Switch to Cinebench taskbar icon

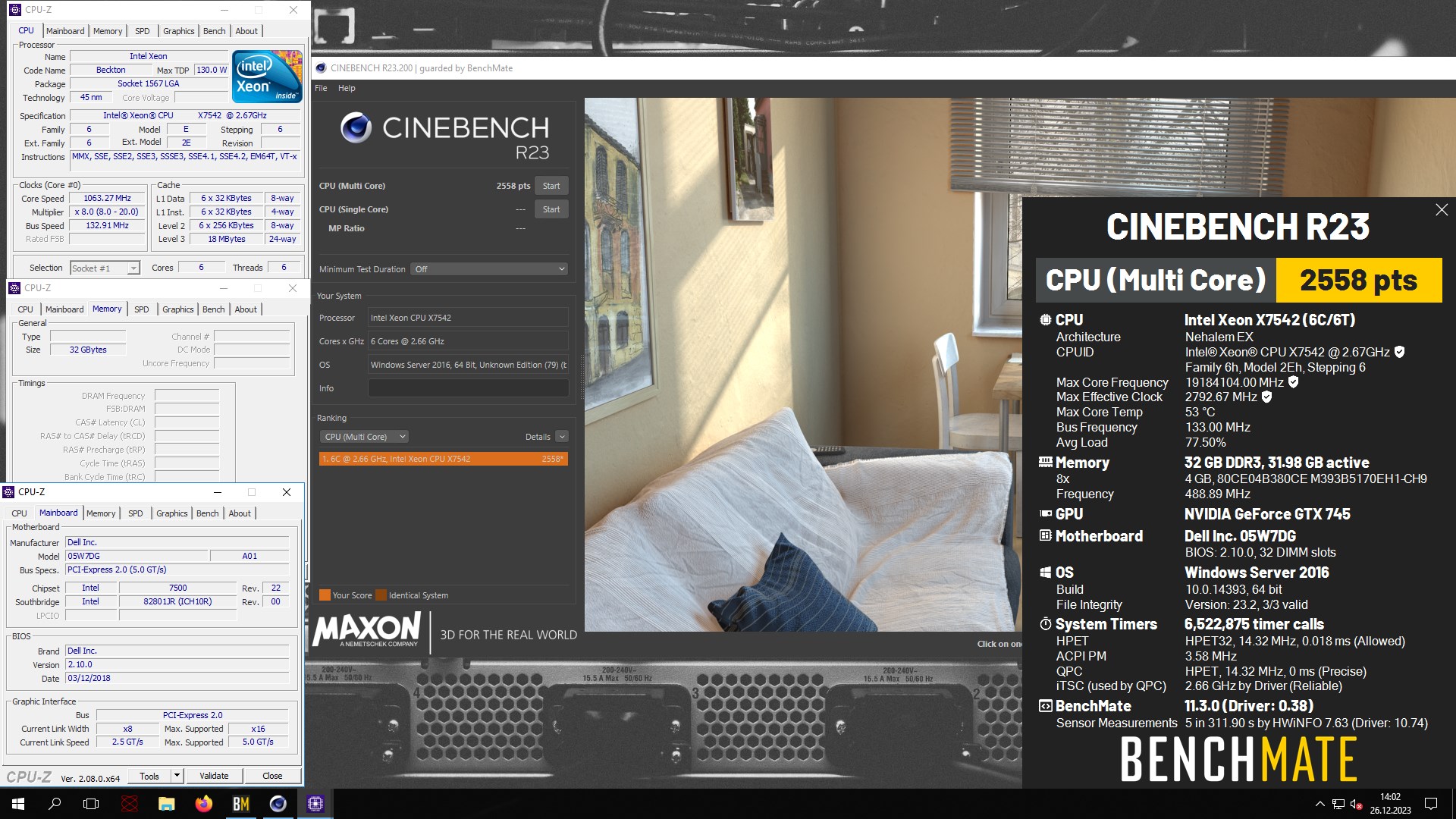[x=278, y=804]
